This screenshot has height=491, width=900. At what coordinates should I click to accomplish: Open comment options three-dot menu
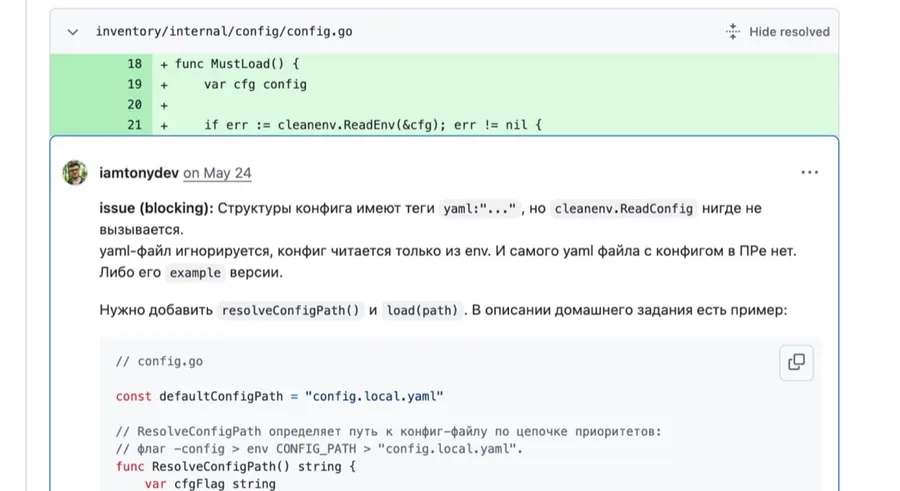(x=809, y=172)
